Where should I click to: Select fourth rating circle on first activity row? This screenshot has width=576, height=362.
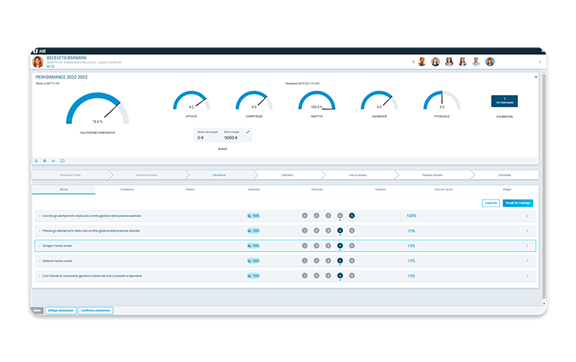[340, 215]
